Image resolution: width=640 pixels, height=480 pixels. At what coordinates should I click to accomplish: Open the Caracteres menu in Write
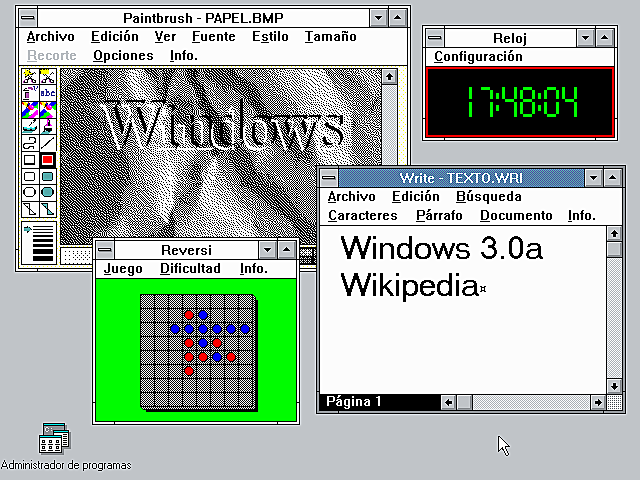point(362,215)
